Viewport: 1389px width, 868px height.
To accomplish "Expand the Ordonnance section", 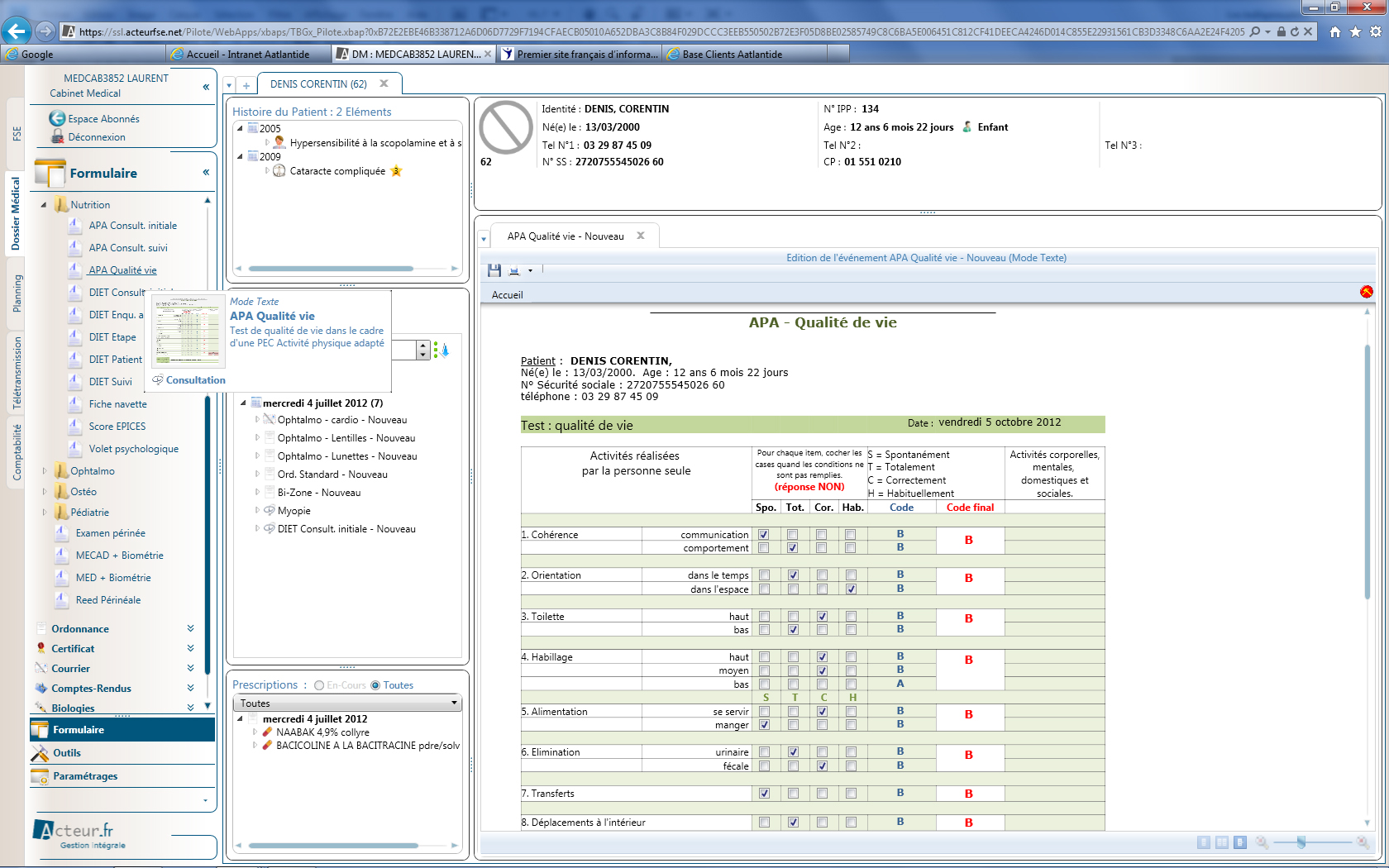I will (190, 629).
